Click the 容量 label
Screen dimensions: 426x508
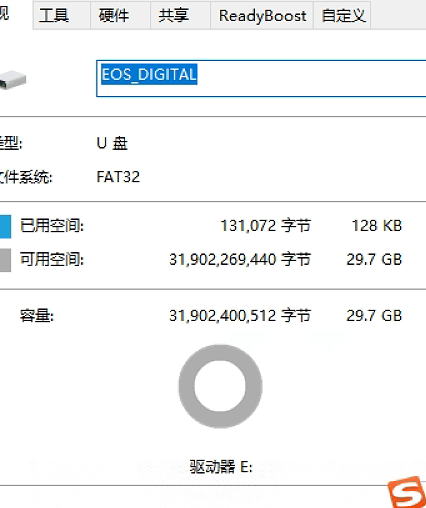point(37,315)
